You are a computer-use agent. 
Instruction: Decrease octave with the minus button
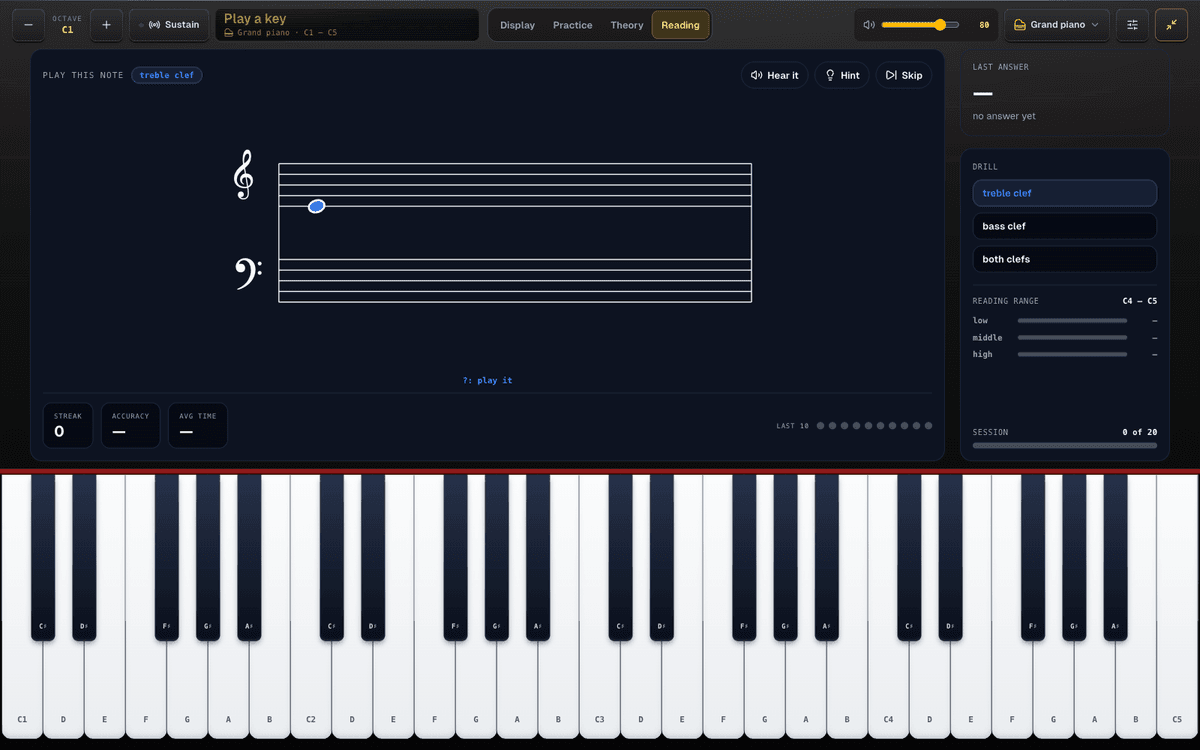tap(28, 25)
